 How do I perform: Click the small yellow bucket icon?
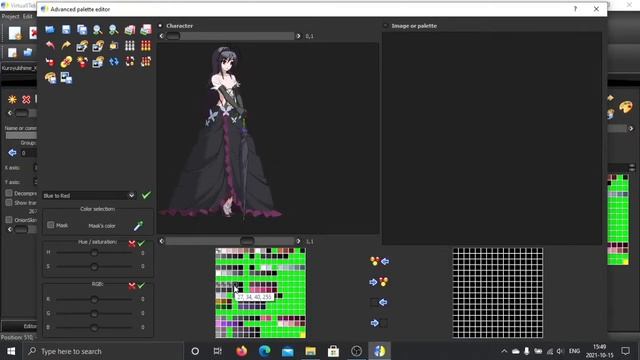tap(113, 45)
